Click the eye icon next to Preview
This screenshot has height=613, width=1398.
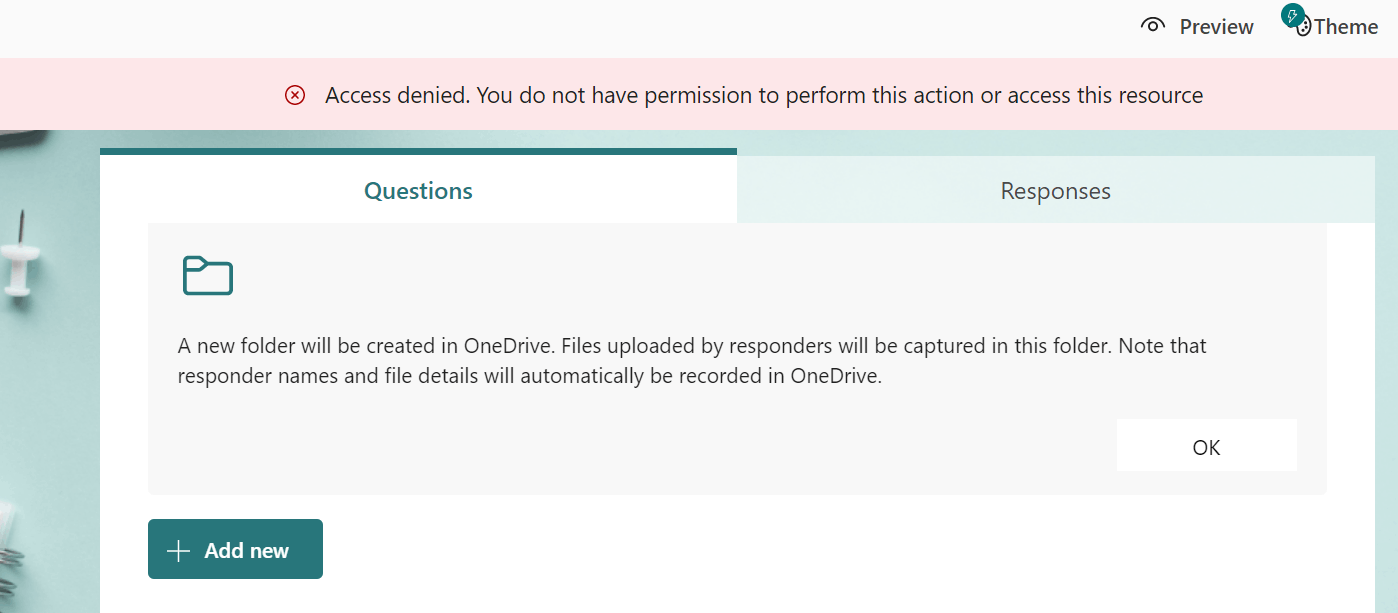(1153, 26)
